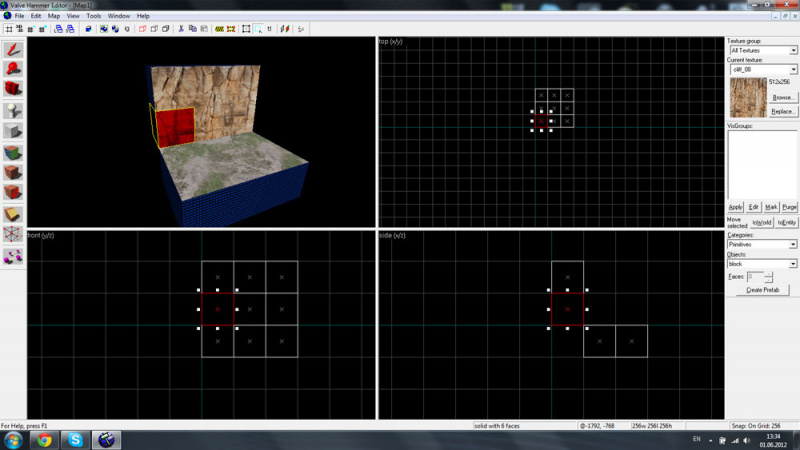This screenshot has width=800, height=450.
Task: Open Google Chrome from taskbar
Action: coord(44,440)
